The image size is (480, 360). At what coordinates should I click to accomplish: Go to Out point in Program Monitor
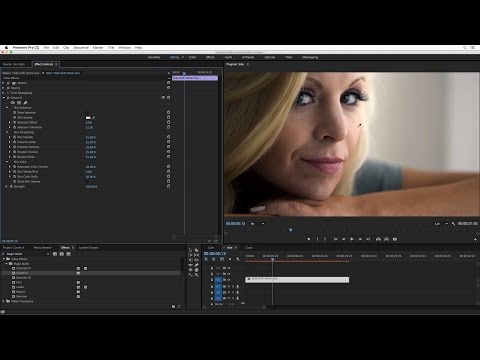(x=368, y=239)
